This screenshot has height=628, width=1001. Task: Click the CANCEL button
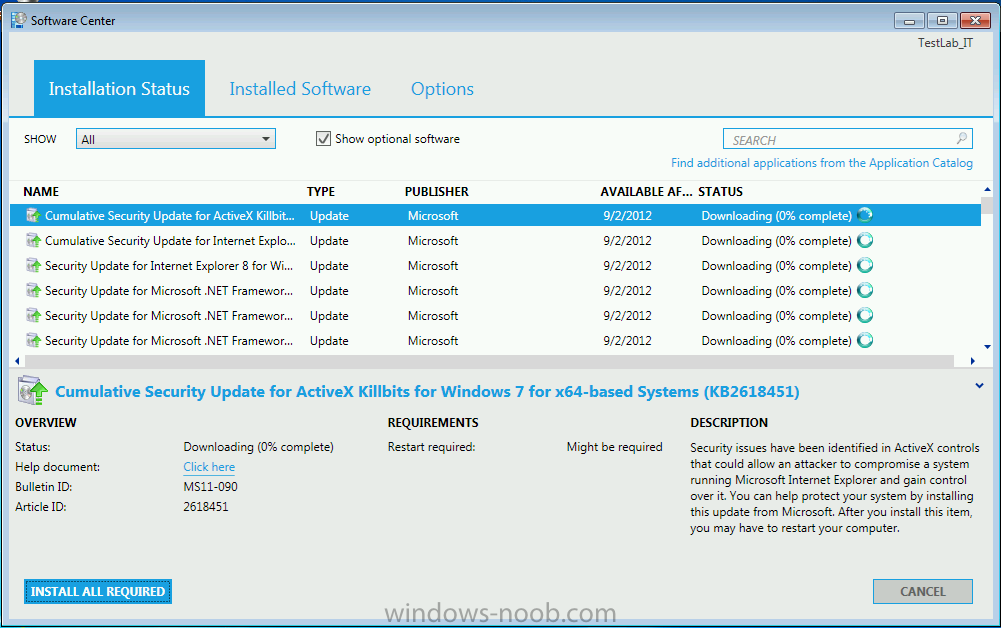[x=922, y=592]
